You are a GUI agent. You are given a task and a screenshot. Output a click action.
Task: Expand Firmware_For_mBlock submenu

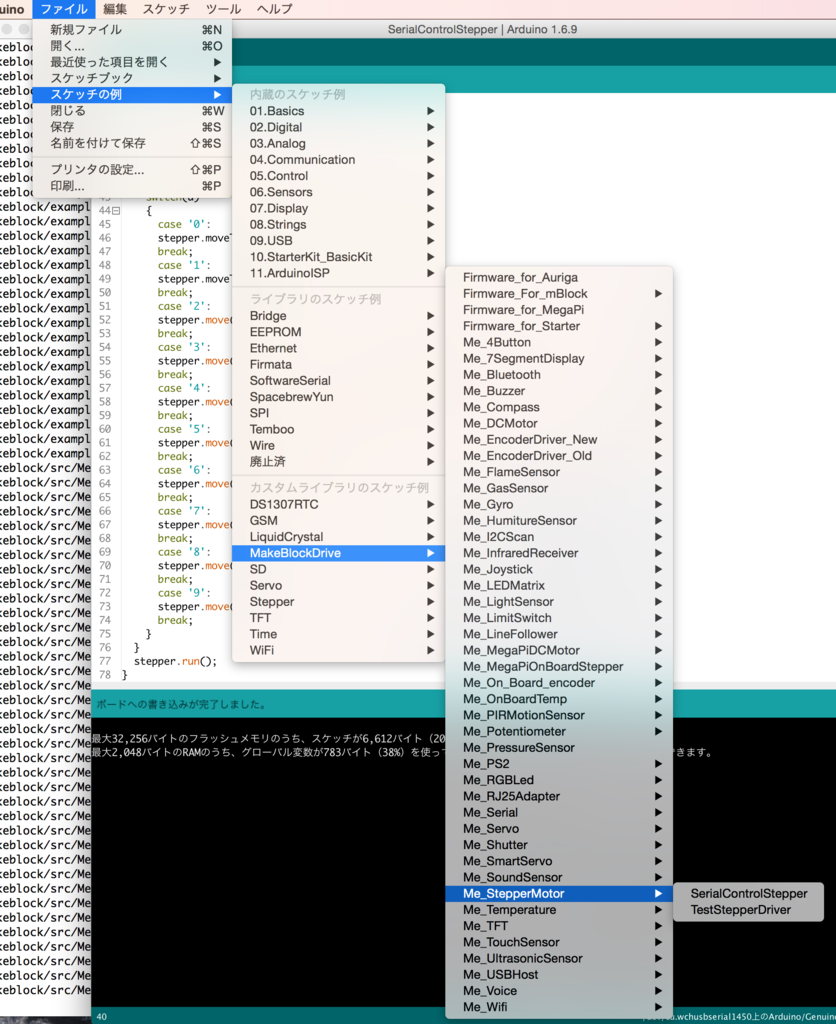coord(559,294)
